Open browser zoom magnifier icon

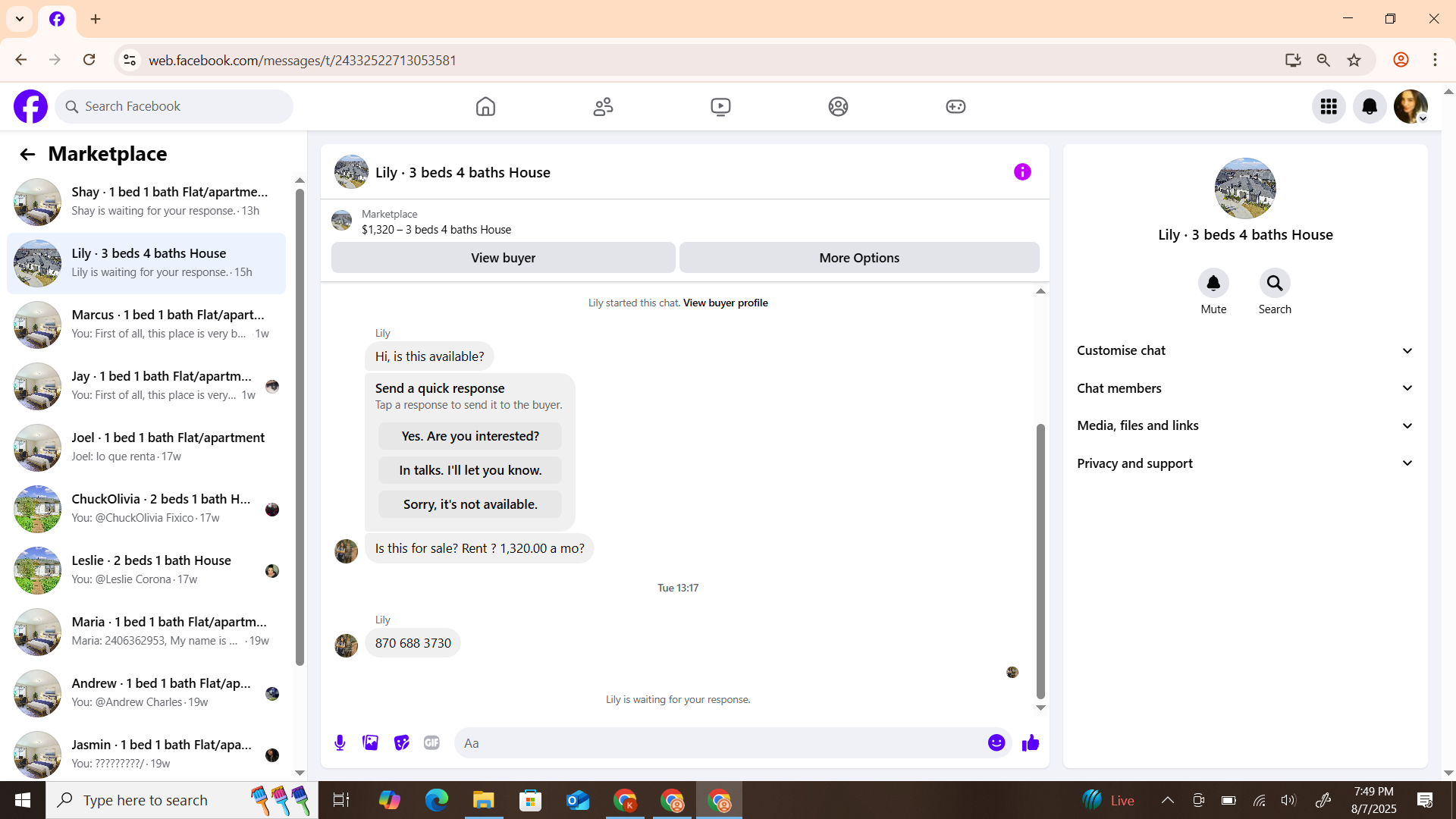point(1323,60)
